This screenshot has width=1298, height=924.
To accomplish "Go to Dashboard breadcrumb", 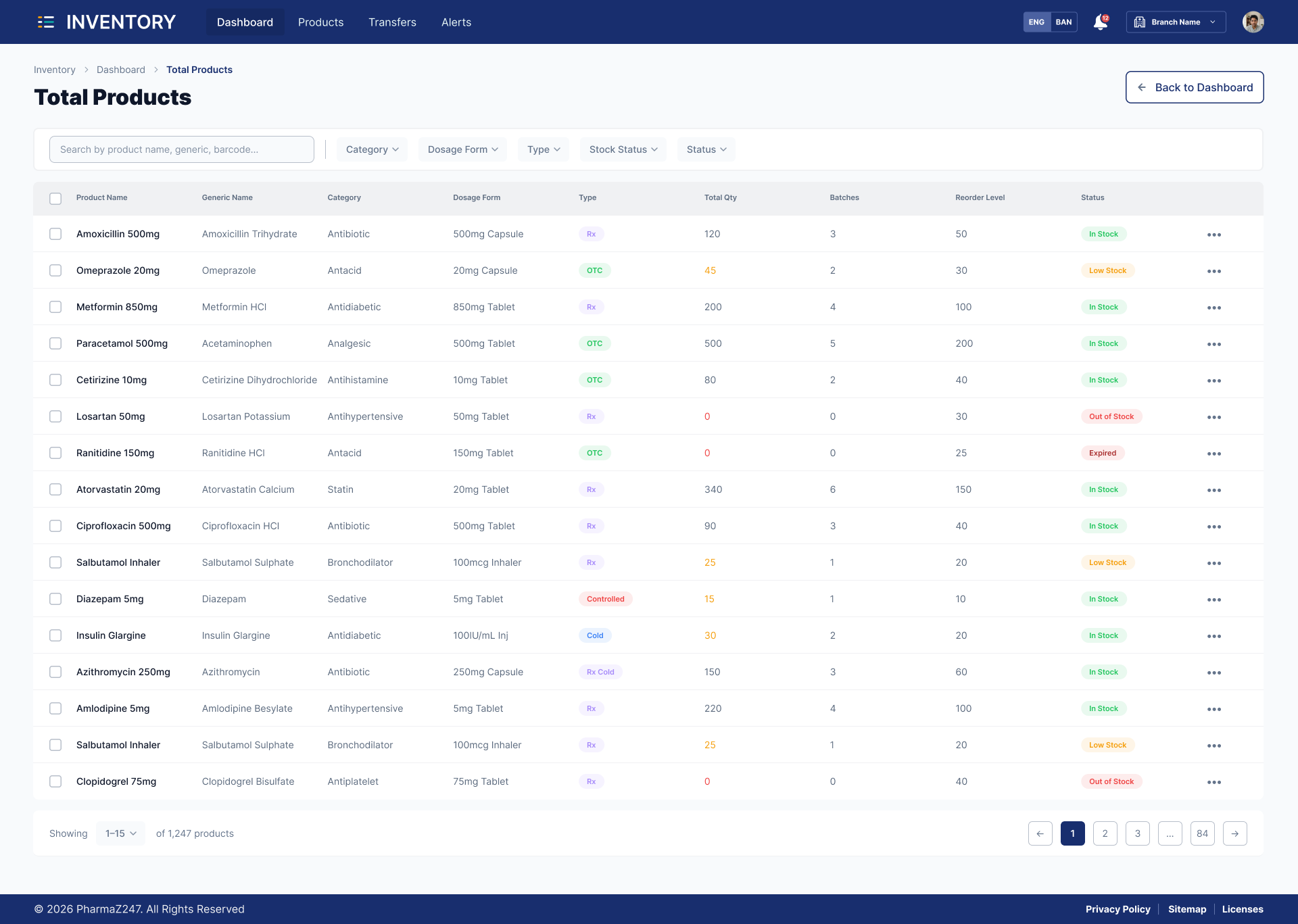I will pos(121,70).
